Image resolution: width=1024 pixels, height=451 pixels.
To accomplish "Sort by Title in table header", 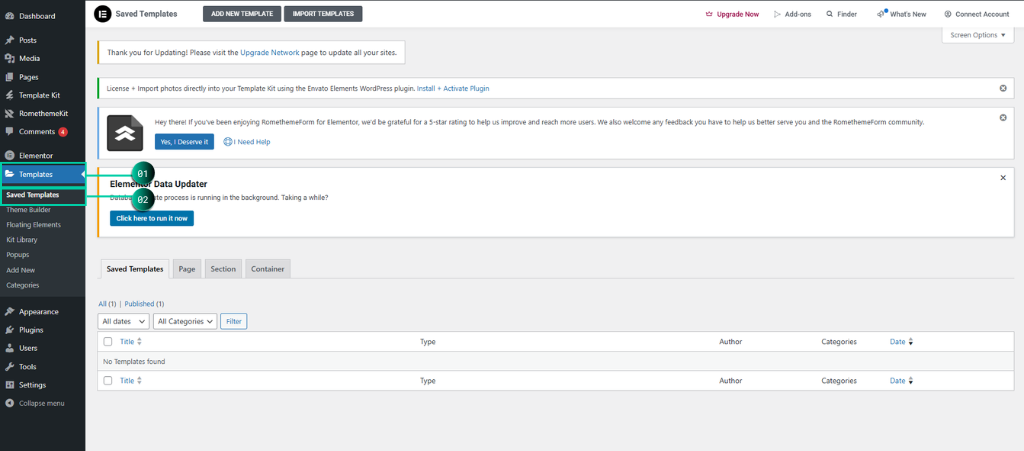I will tap(131, 341).
